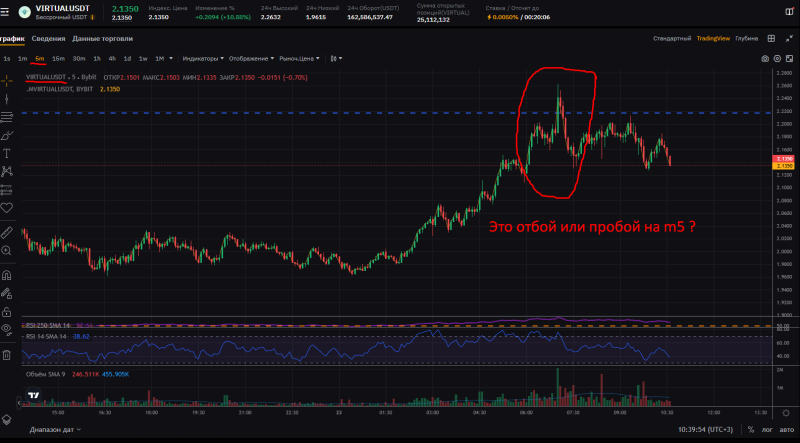Open the pattern drawing tool
The height and width of the screenshot is (443, 800).
click(7, 171)
